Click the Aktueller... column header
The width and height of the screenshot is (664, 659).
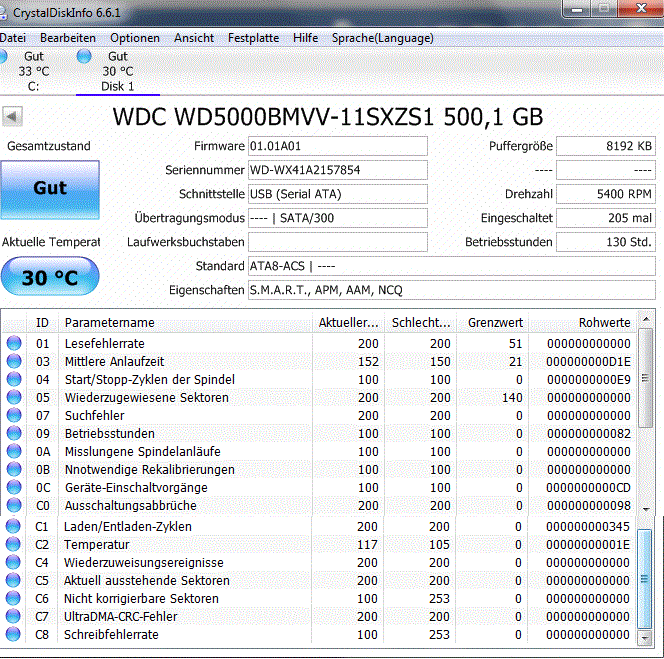tap(349, 323)
